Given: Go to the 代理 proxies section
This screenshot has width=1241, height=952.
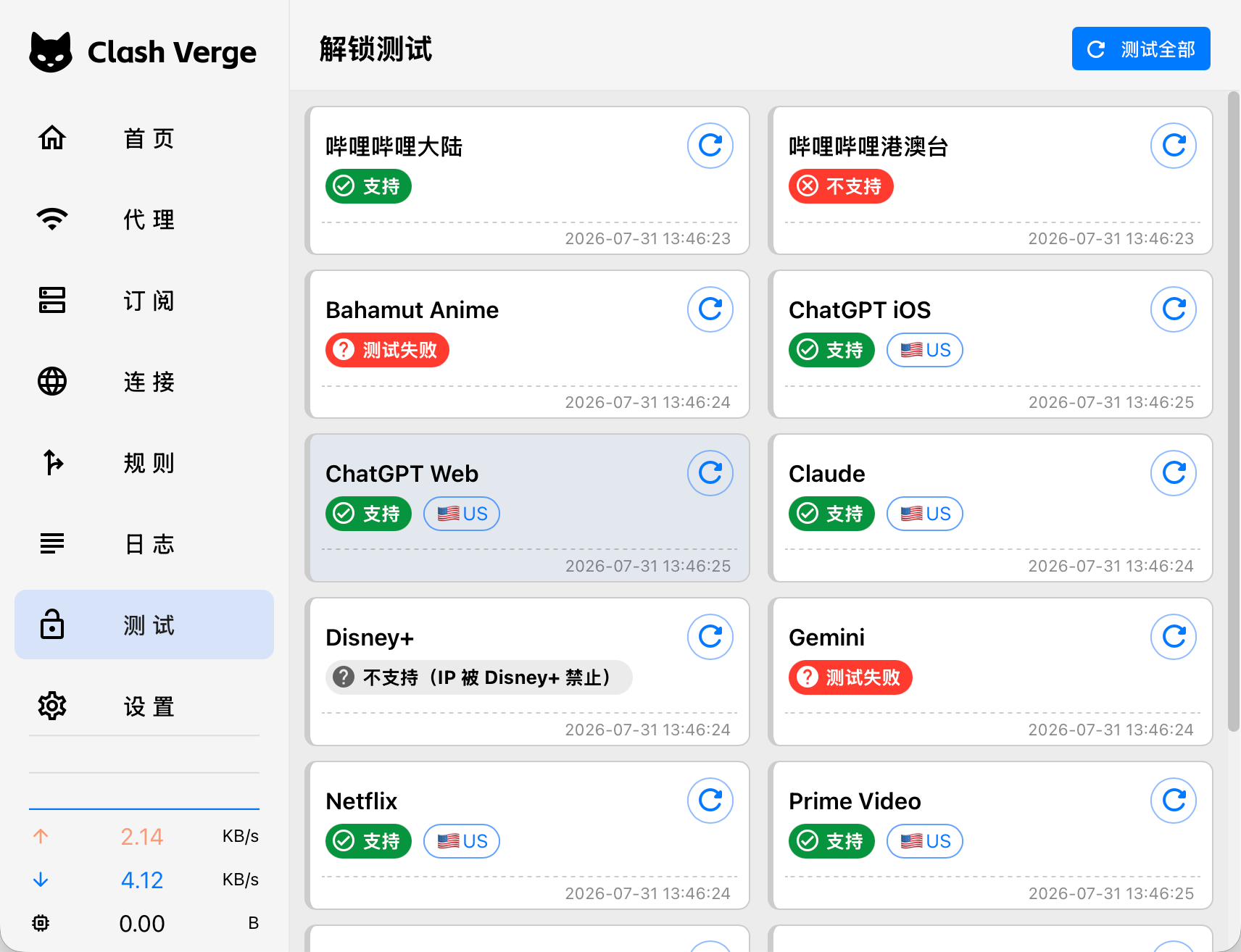Looking at the screenshot, I should pos(144,219).
